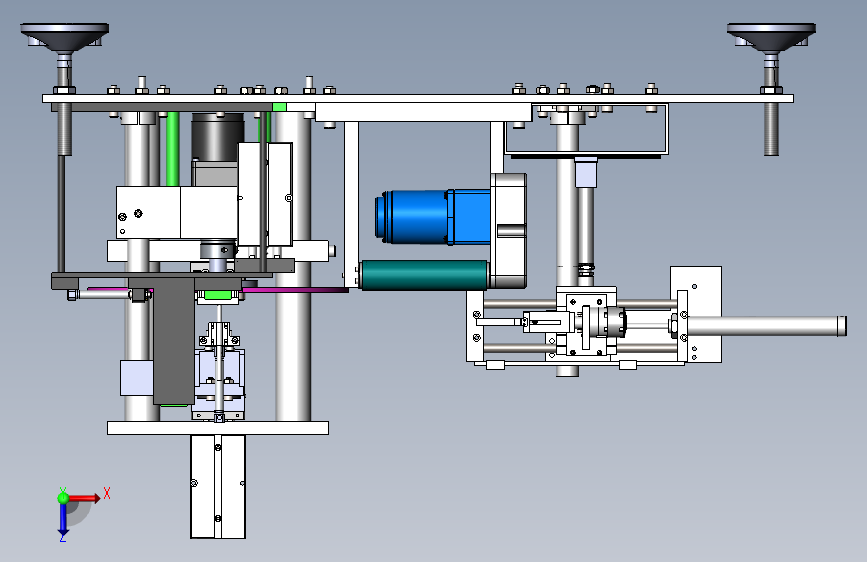This screenshot has height=562, width=867.
Task: Select the blue motor in the model
Action: pos(432,217)
